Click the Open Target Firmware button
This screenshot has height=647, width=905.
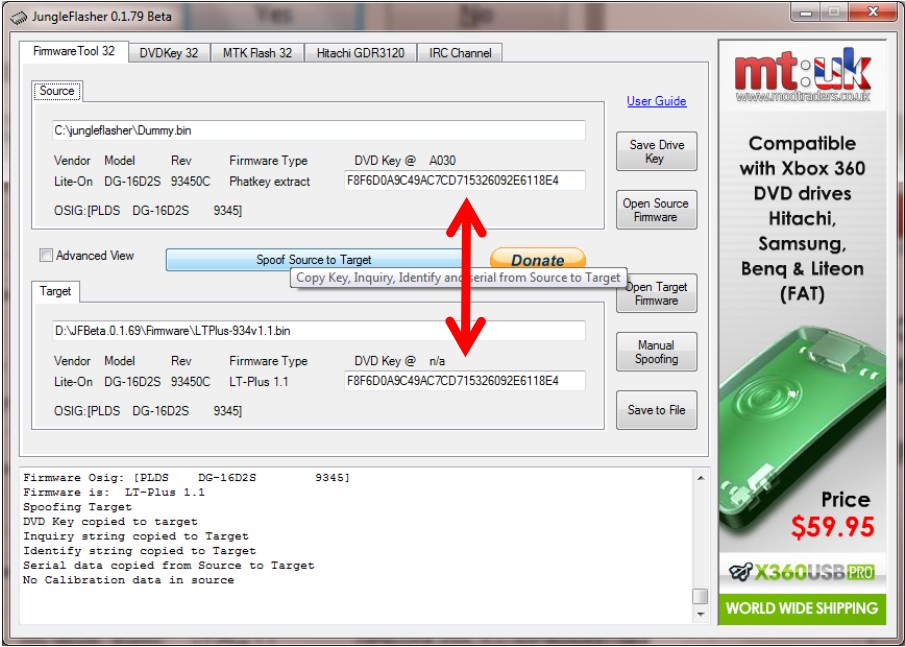coord(656,293)
